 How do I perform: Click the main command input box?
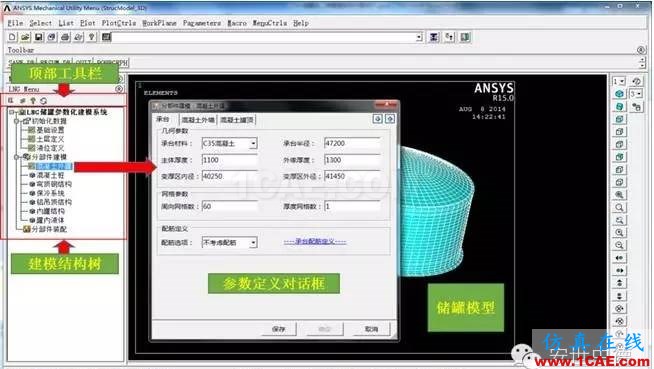(x=264, y=37)
